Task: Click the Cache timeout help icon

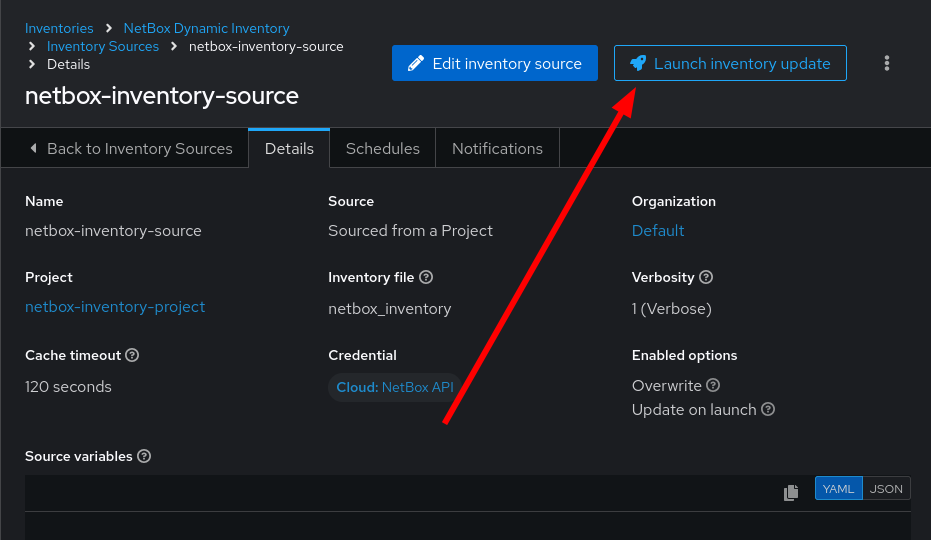Action: coord(132,355)
